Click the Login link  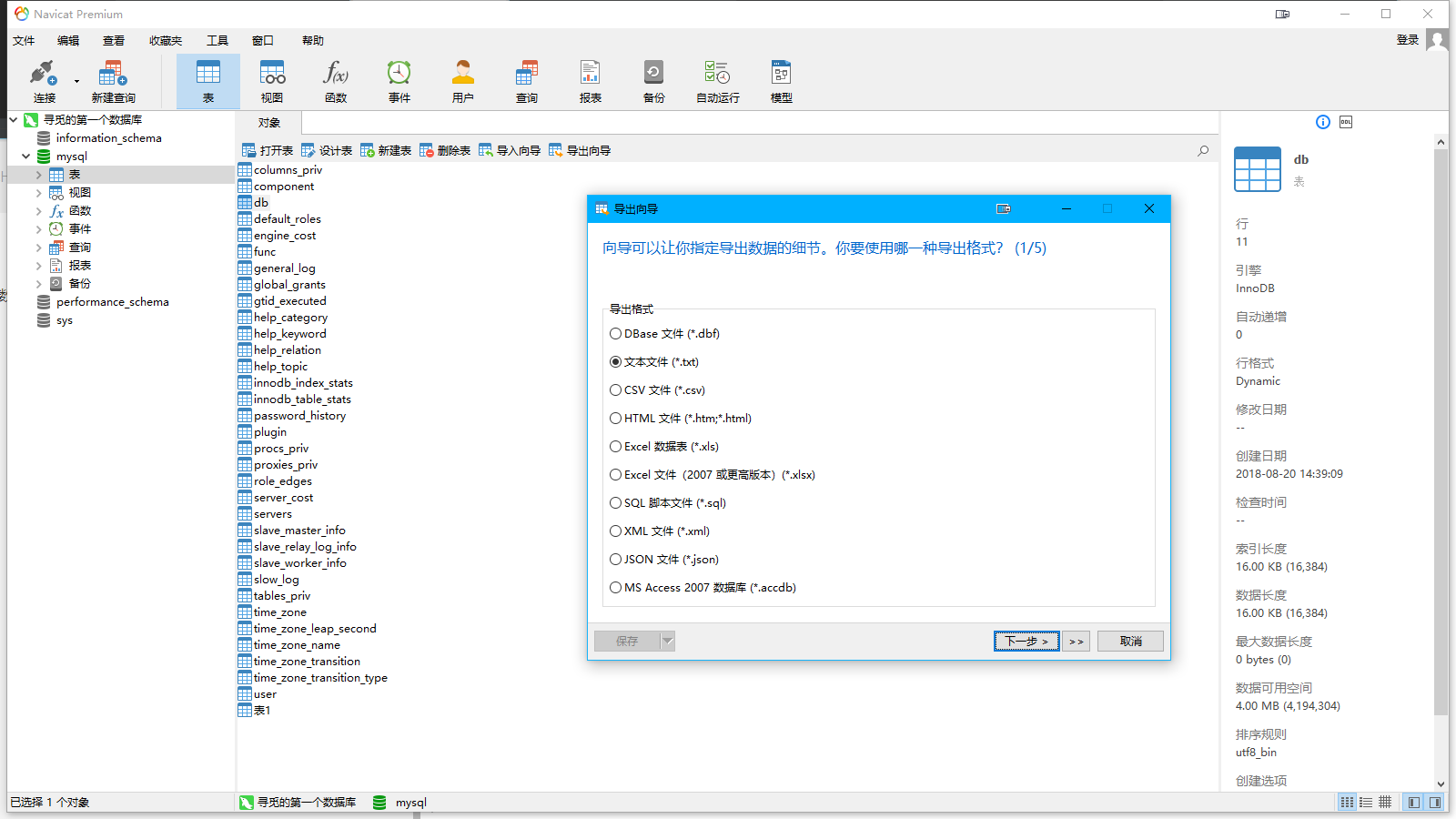pos(1408,40)
